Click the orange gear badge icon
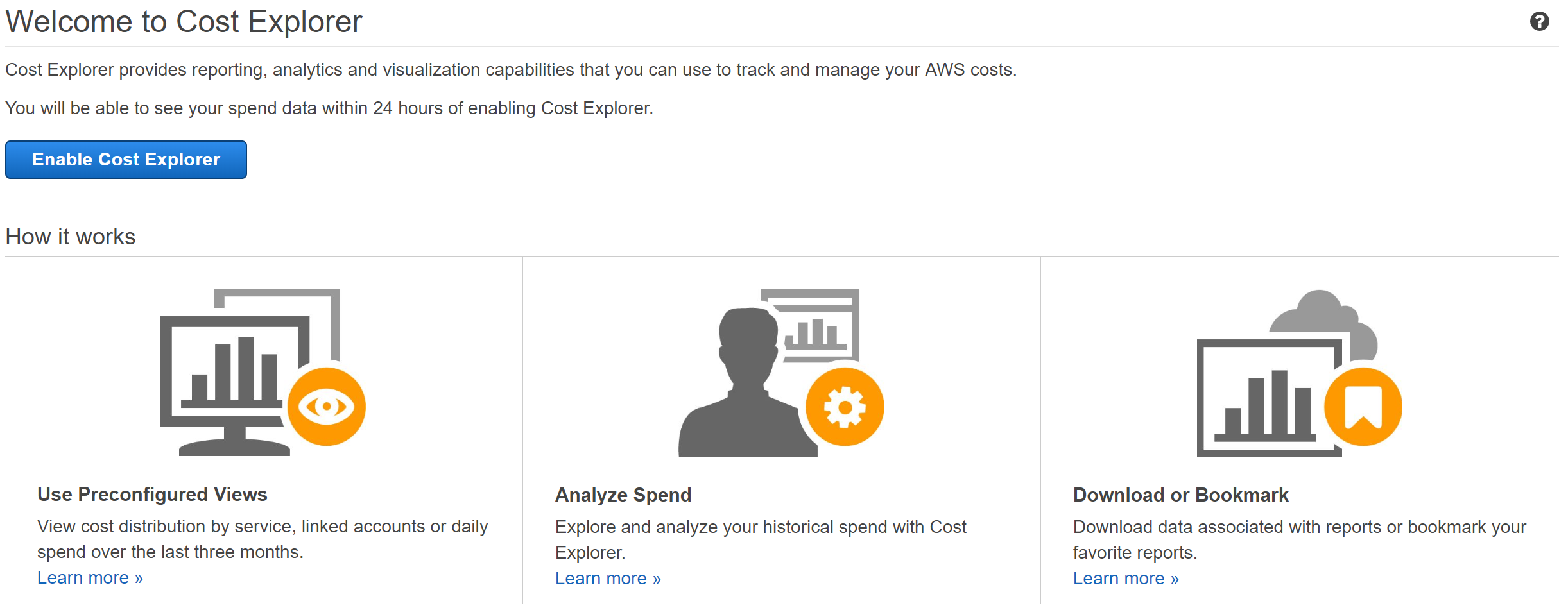The width and height of the screenshot is (1568, 610). [845, 407]
